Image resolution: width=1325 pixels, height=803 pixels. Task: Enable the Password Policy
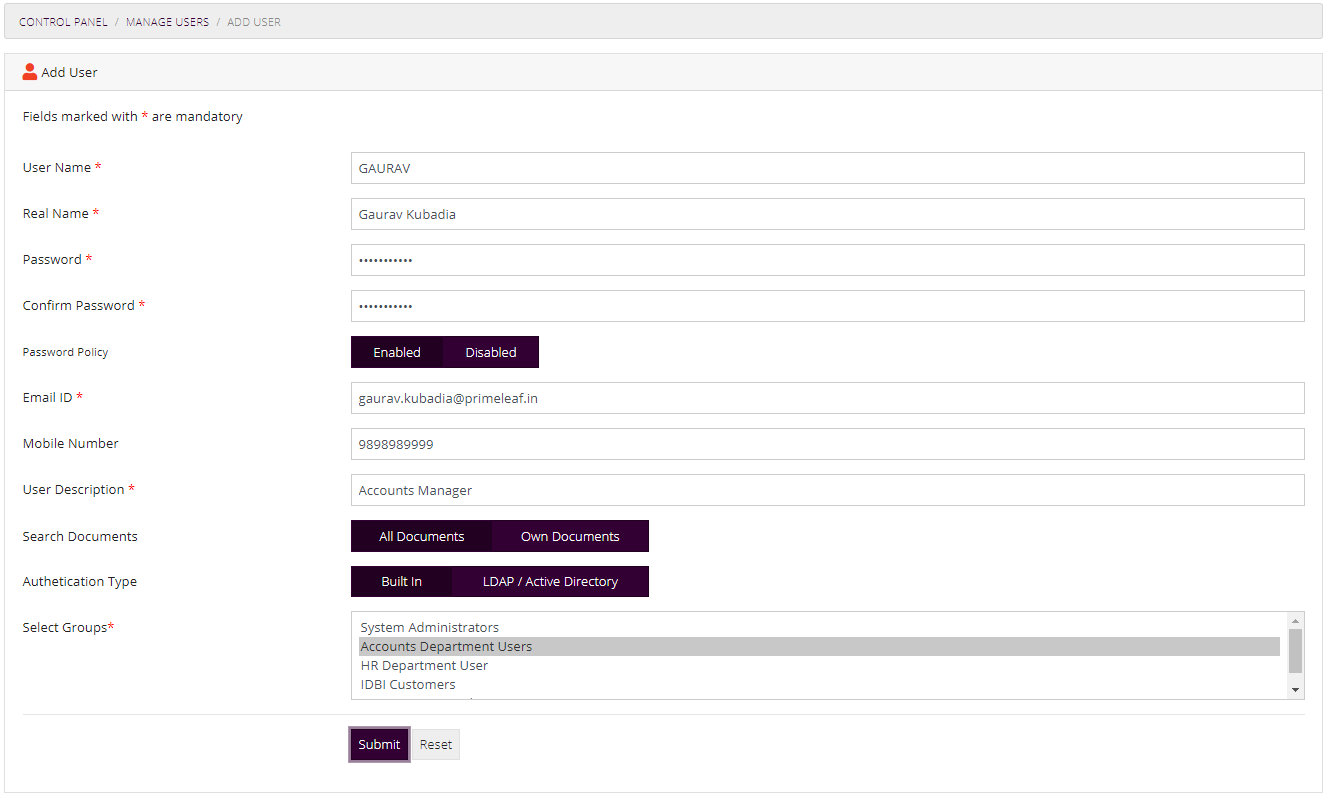[397, 352]
